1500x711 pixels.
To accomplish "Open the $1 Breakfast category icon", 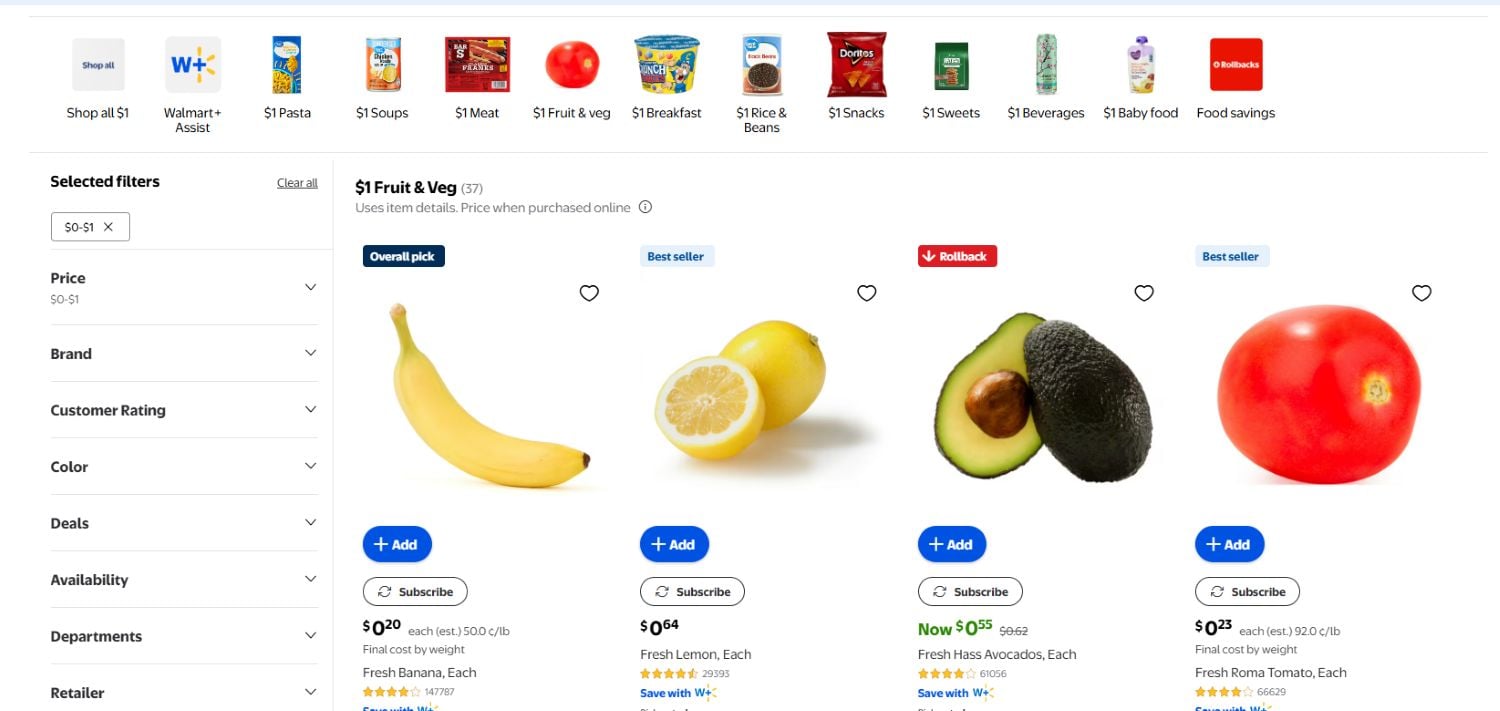I will point(667,64).
